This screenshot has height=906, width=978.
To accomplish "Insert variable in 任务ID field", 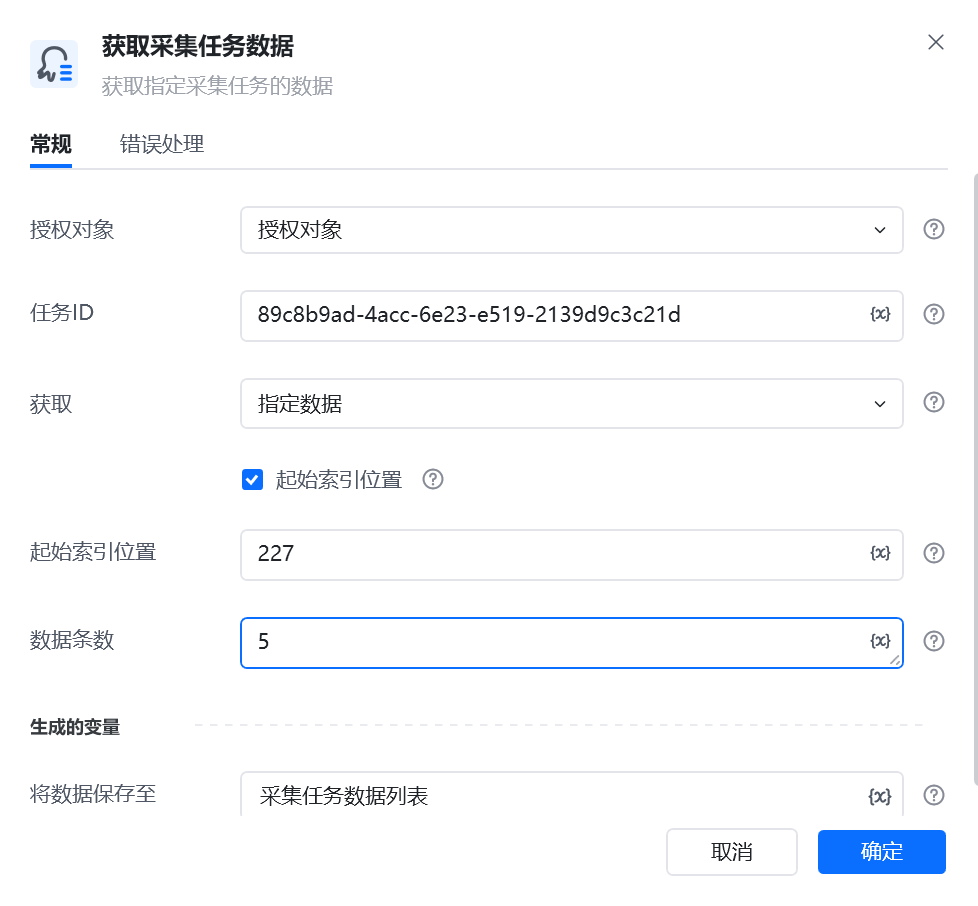I will 880,314.
